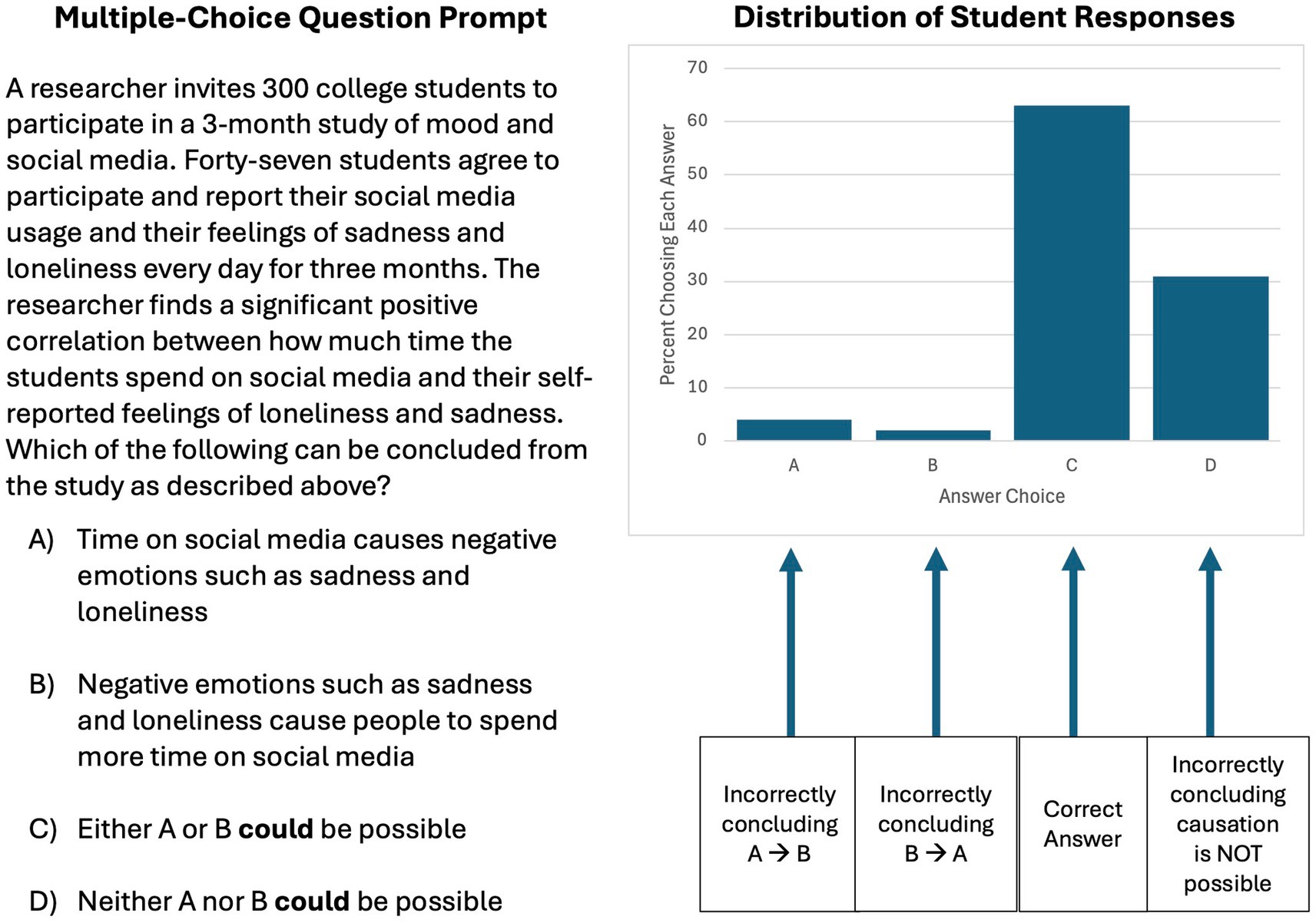Choose option C, Either A or B could be possible

[x=271, y=829]
